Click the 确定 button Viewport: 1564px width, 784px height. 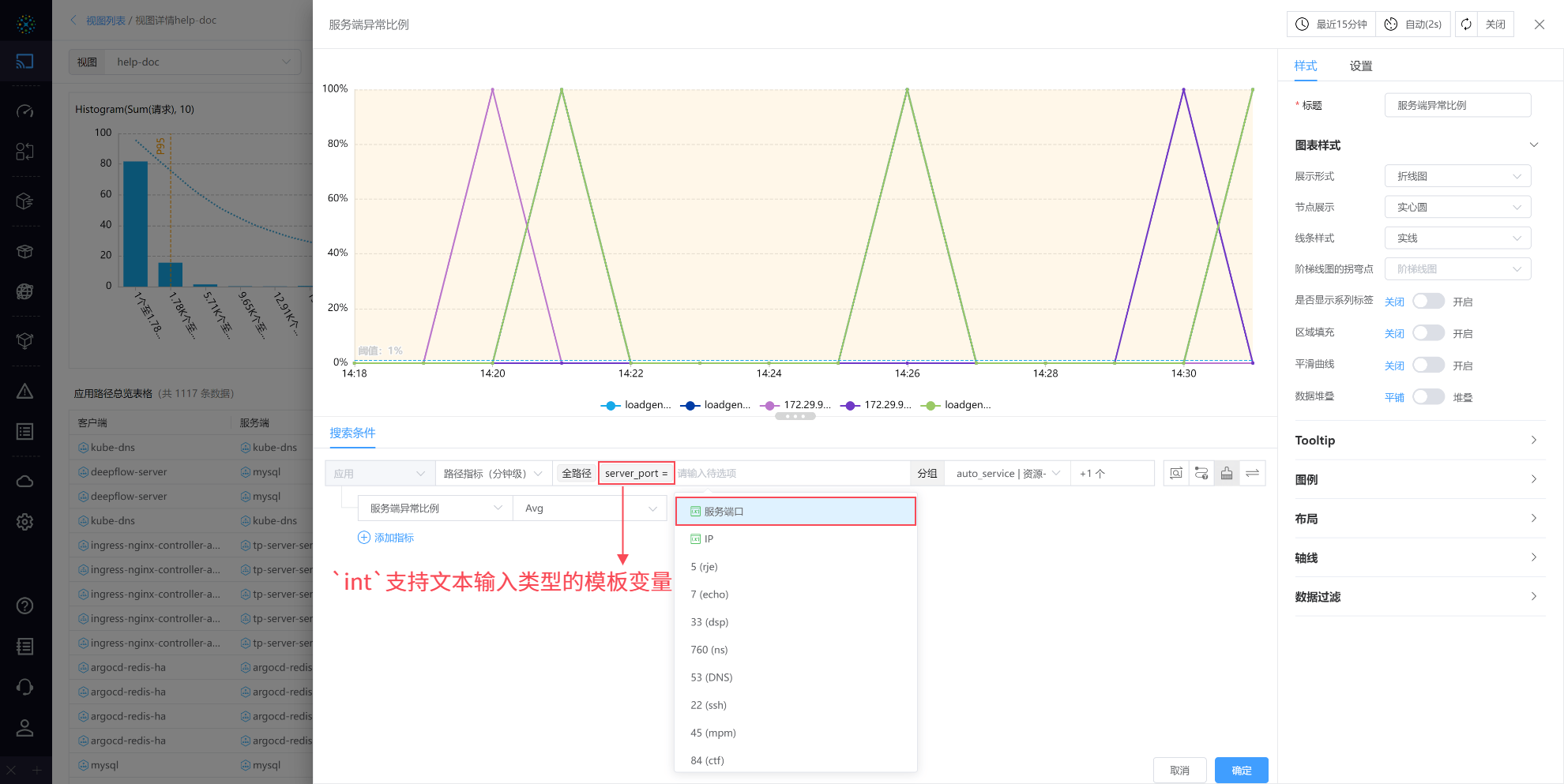1241,770
